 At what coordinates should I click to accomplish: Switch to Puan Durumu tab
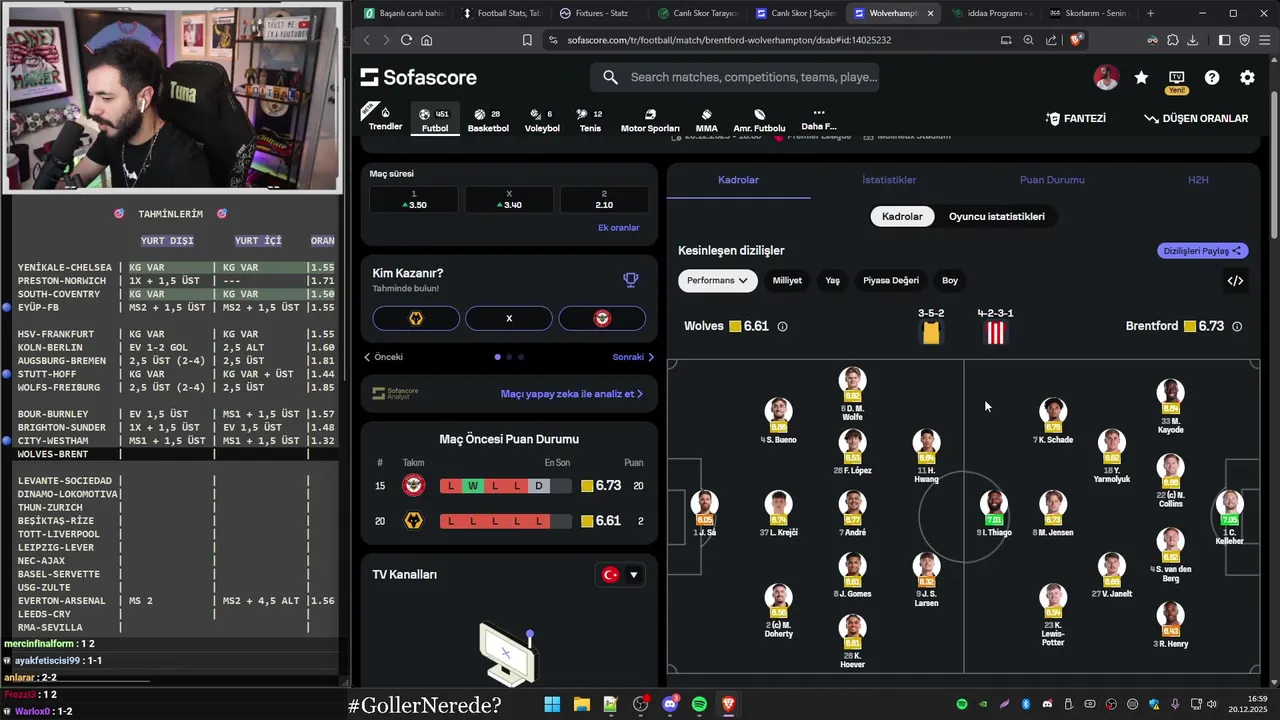tap(1052, 180)
